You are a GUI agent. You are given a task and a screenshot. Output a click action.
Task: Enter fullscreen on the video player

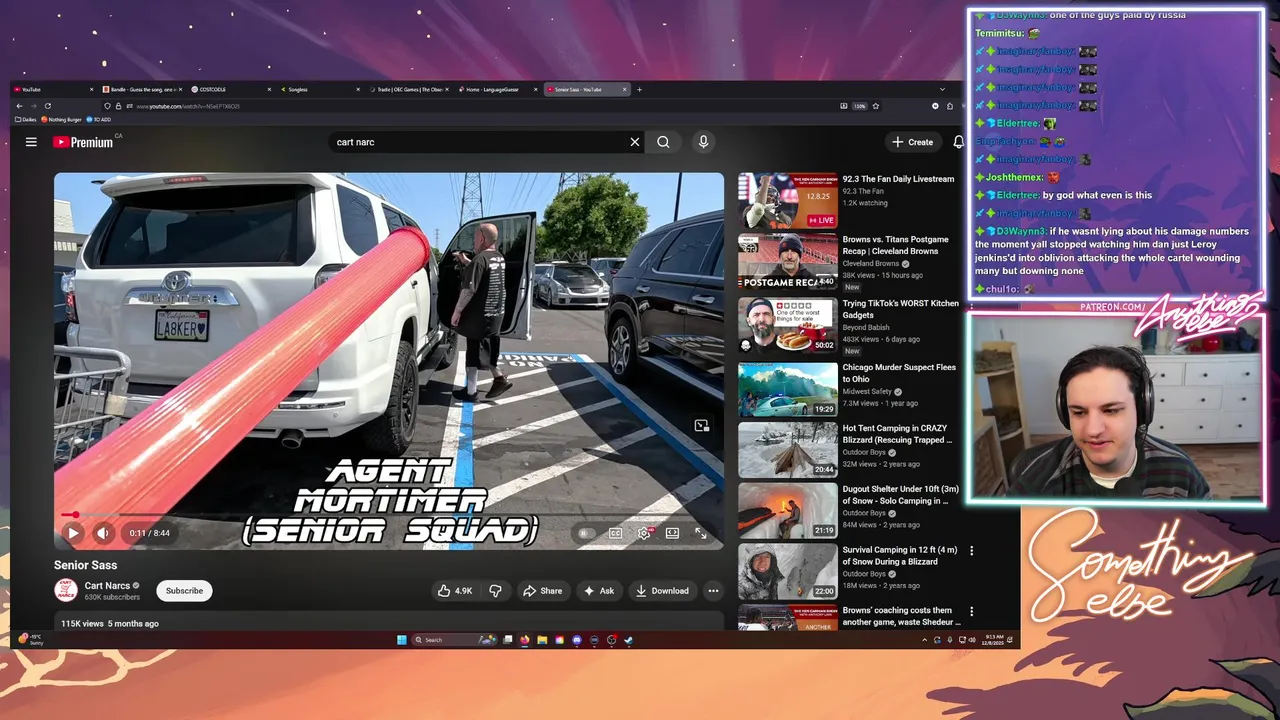click(701, 533)
